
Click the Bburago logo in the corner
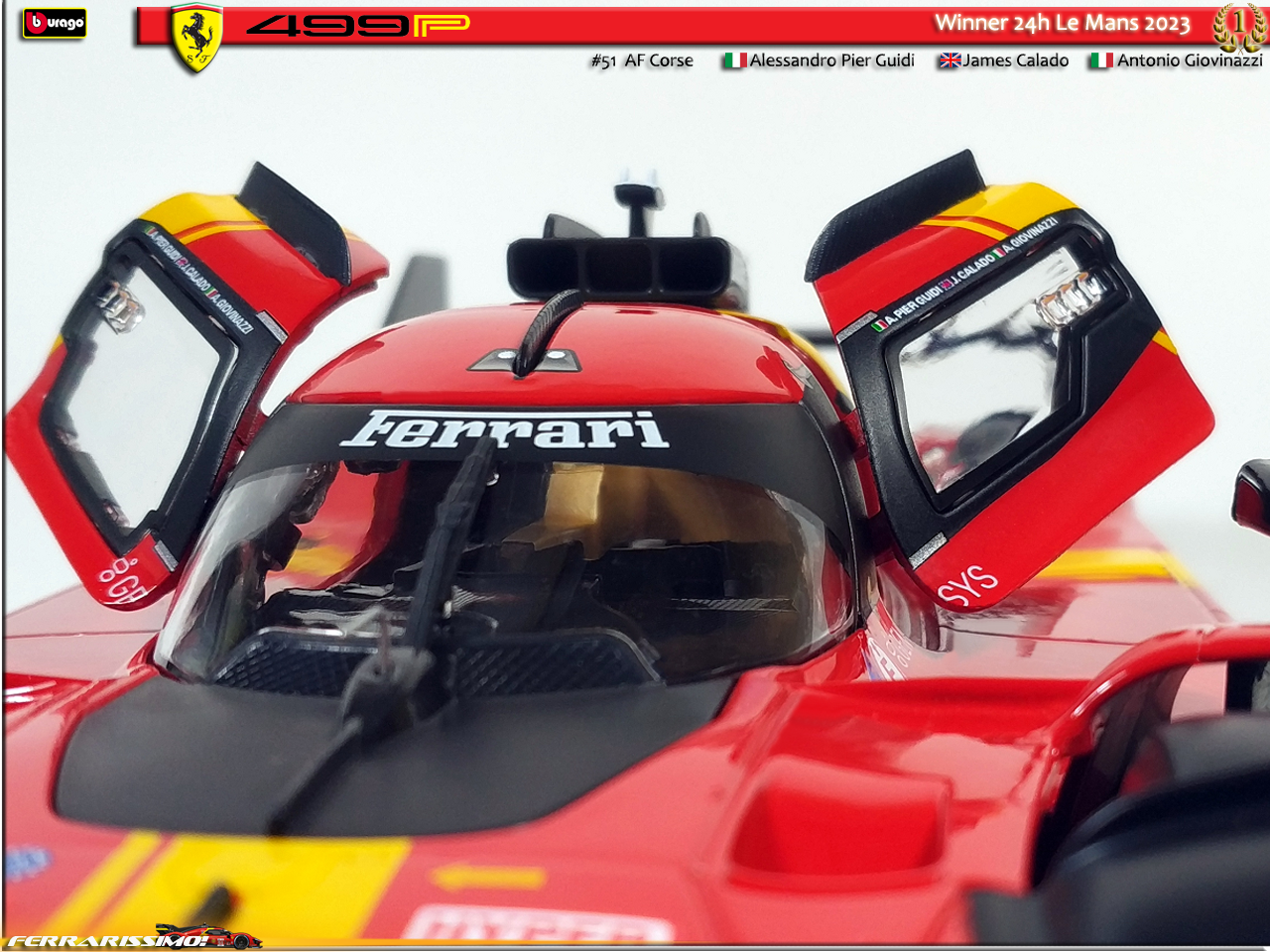pos(55,23)
